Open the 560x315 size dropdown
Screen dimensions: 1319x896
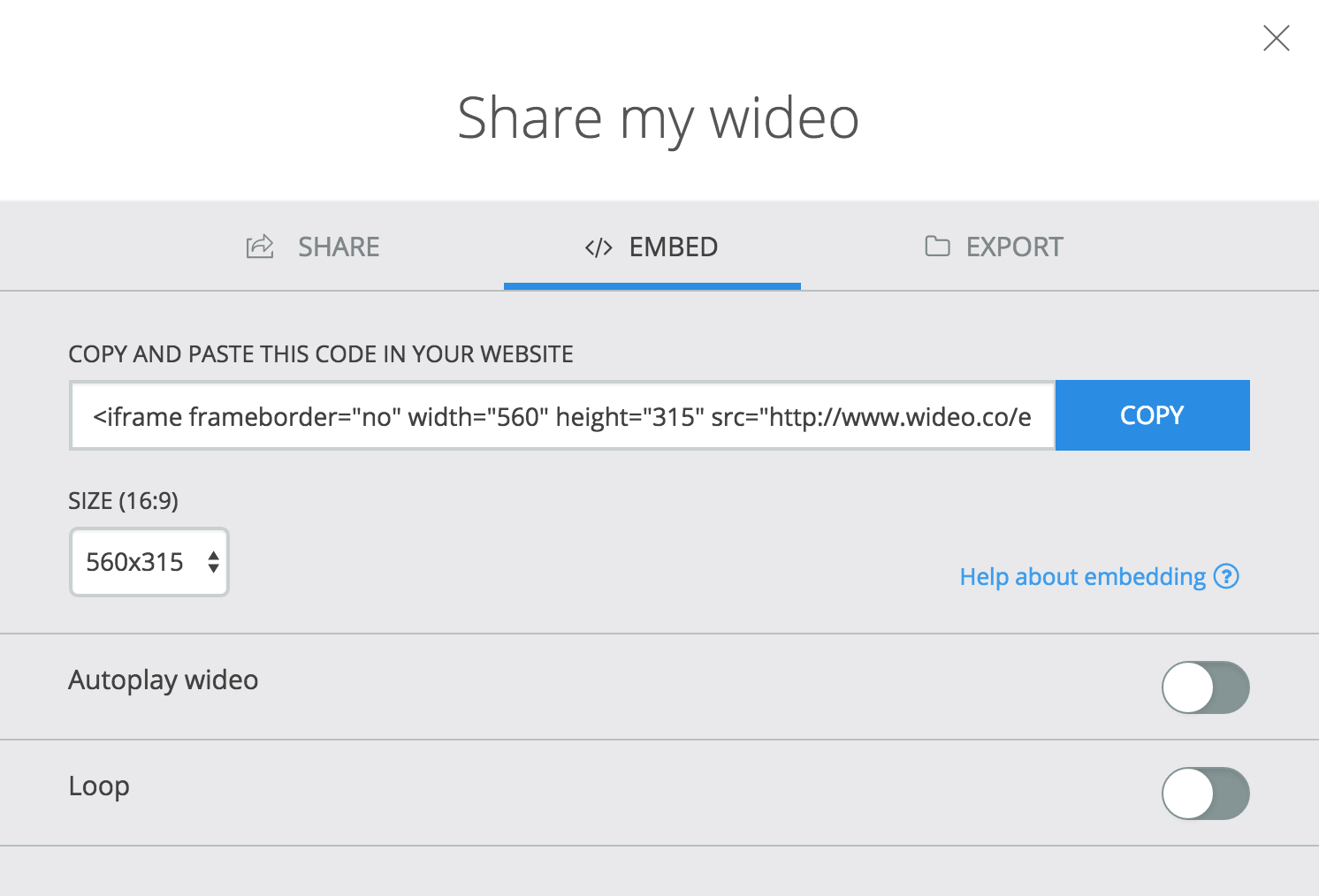coord(149,562)
